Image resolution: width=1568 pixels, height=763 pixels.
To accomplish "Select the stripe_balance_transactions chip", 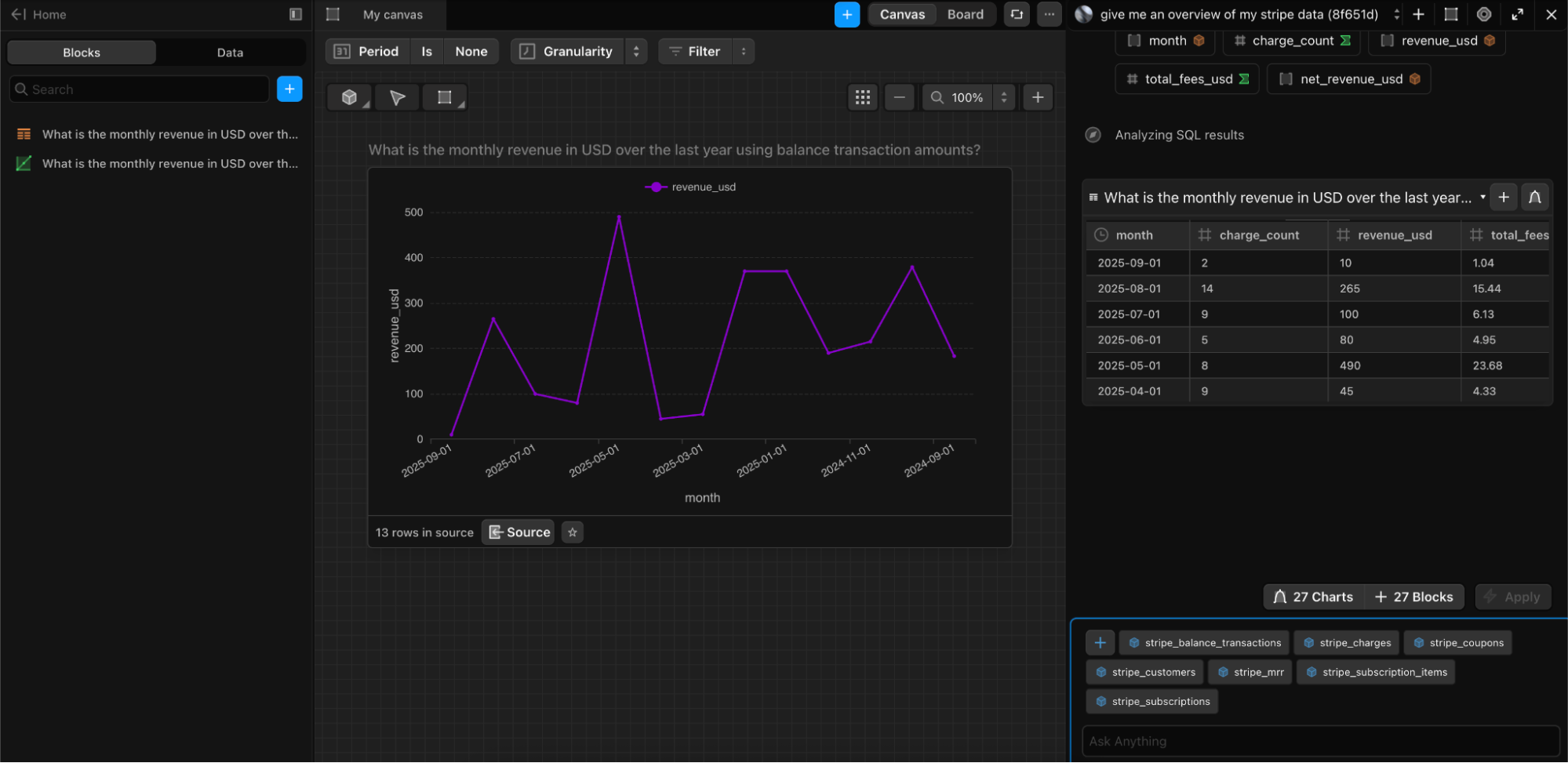I will (x=1204, y=643).
